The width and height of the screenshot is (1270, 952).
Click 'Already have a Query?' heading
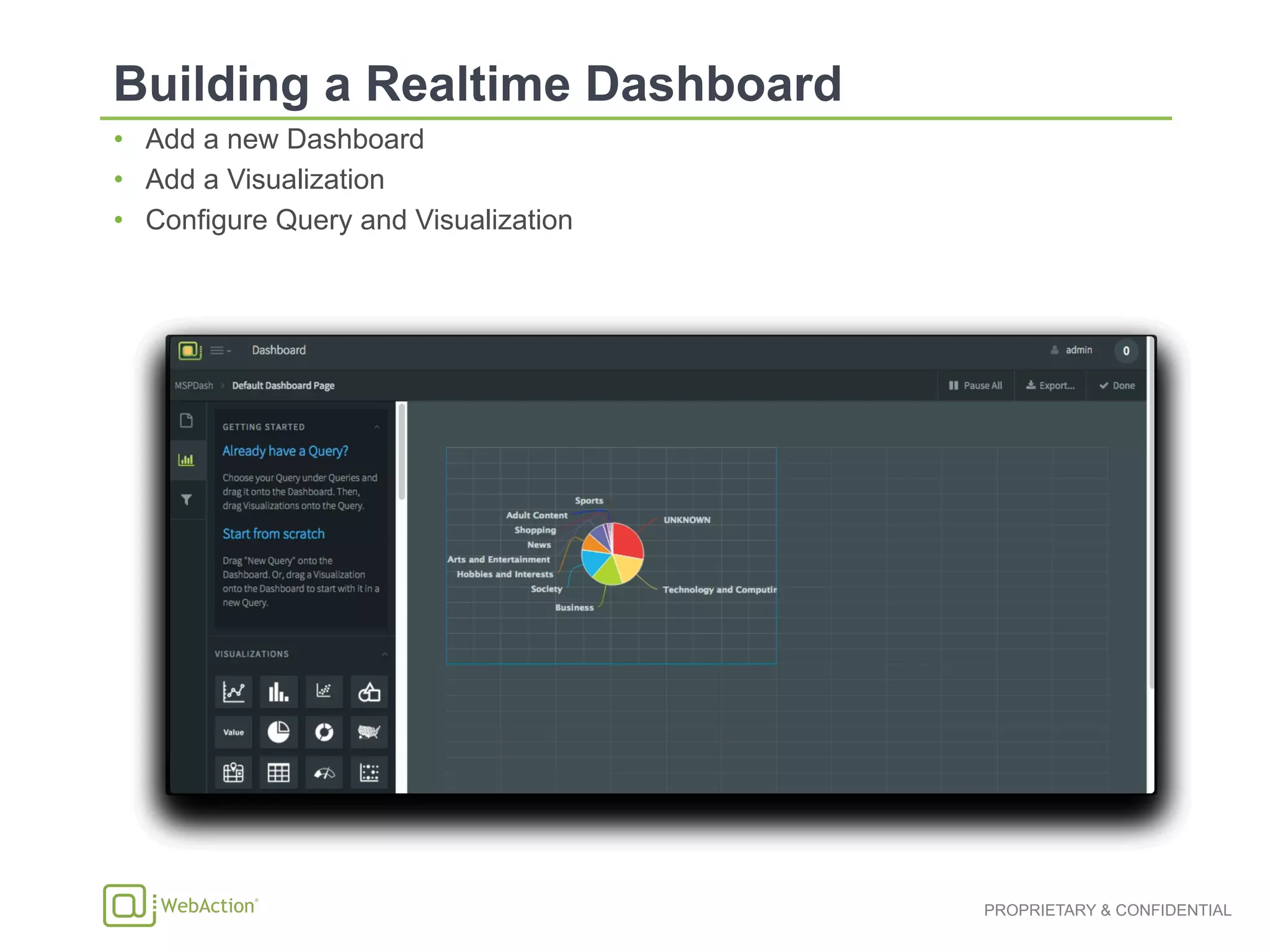point(285,451)
